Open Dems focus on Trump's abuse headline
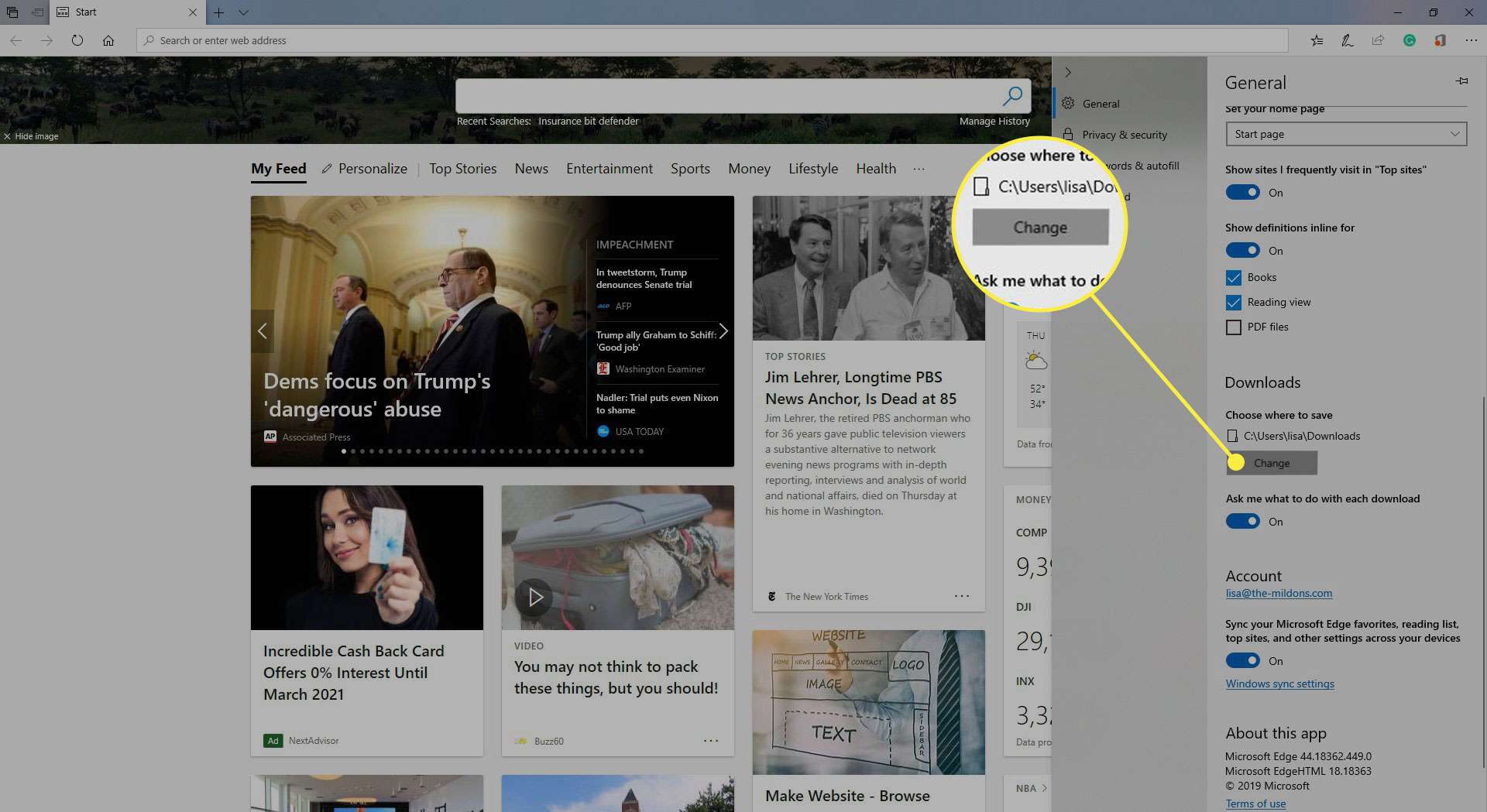The image size is (1487, 812). click(377, 395)
